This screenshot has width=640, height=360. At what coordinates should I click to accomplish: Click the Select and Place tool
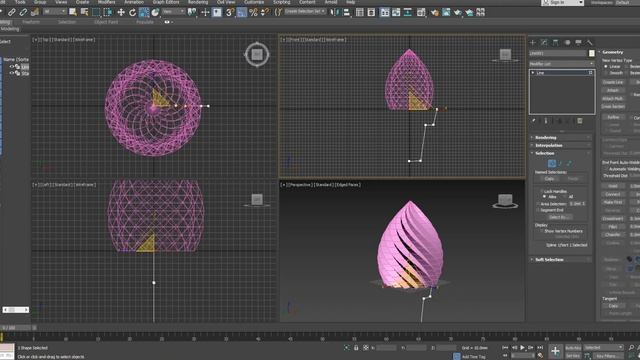coord(155,13)
